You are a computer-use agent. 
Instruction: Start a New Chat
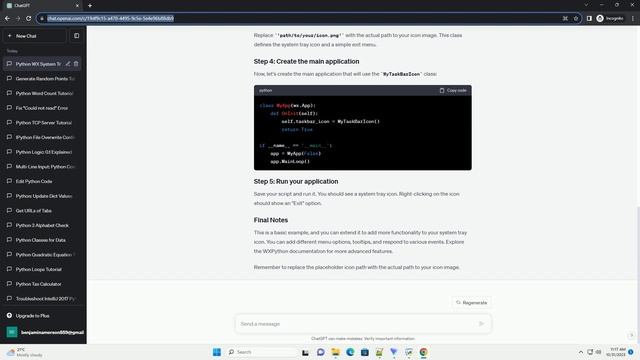coord(35,36)
